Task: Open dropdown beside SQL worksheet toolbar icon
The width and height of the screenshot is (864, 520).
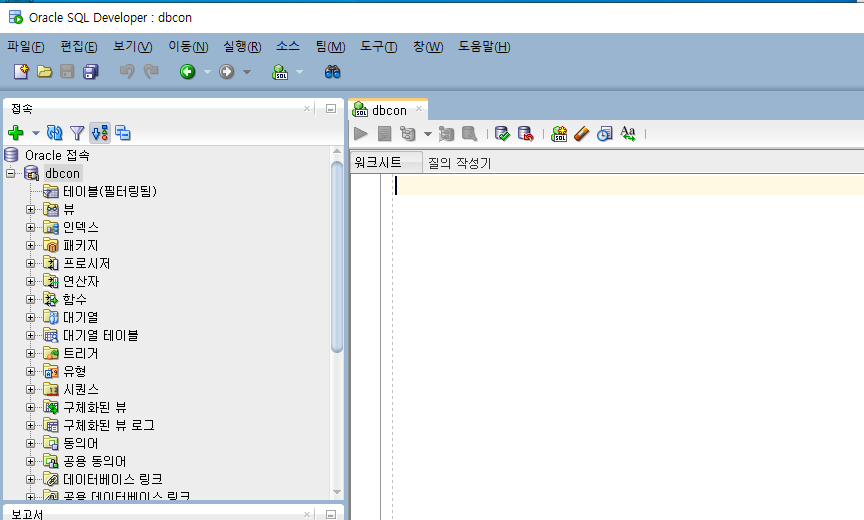Action: (299, 72)
